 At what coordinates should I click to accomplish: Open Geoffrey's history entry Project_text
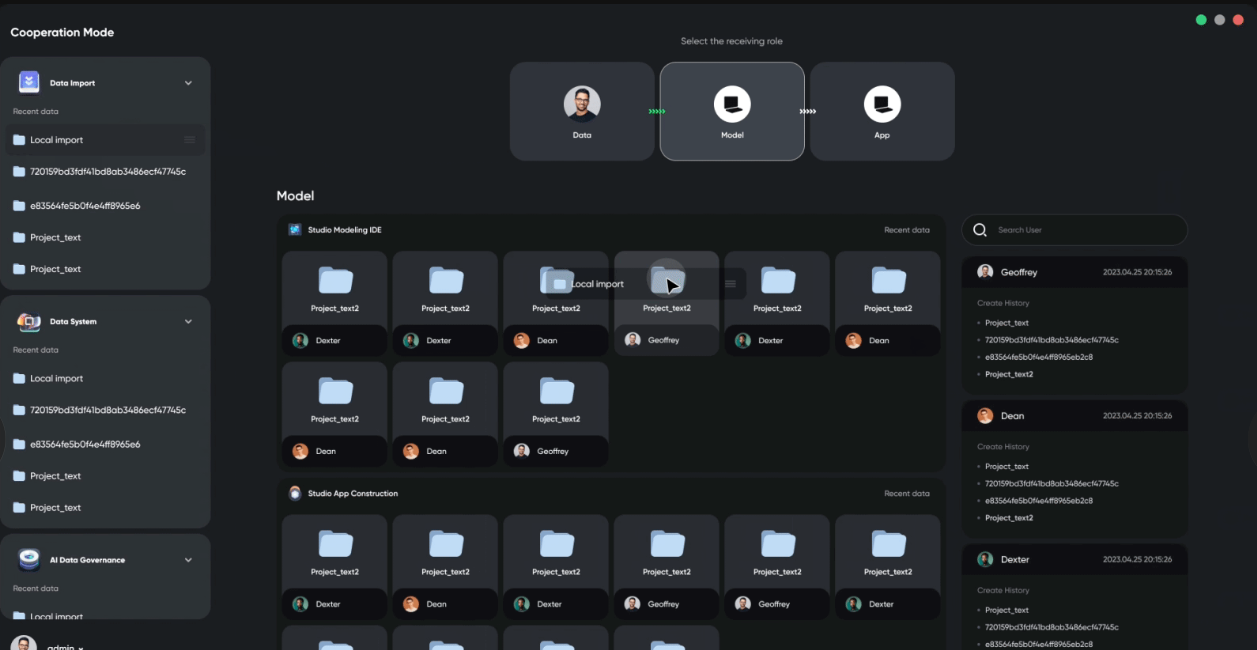(1006, 323)
